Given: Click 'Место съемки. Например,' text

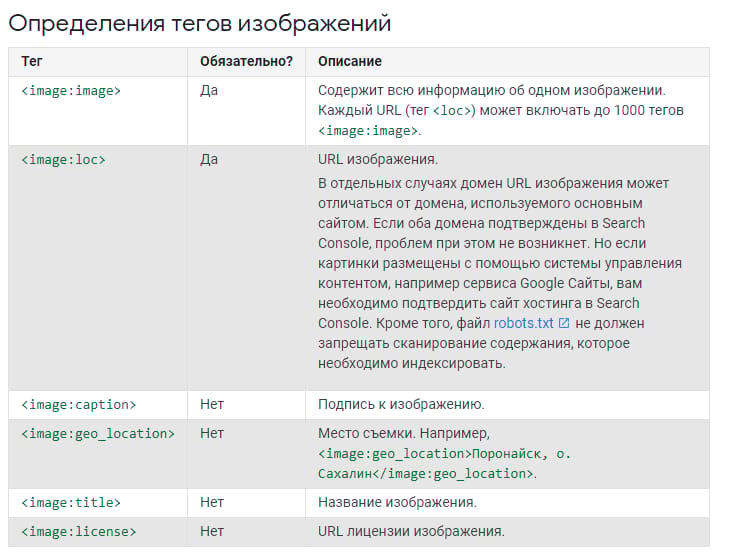Looking at the screenshot, I should point(404,433).
